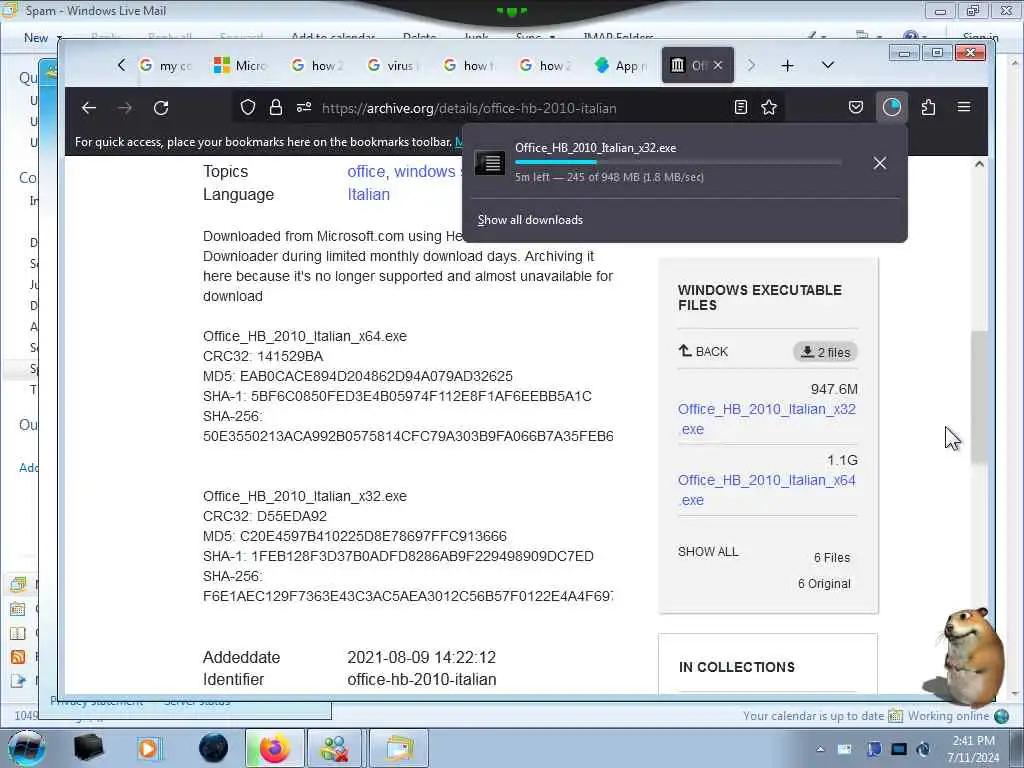This screenshot has height=768, width=1024.
Task: Open the Italian language link
Action: (368, 195)
